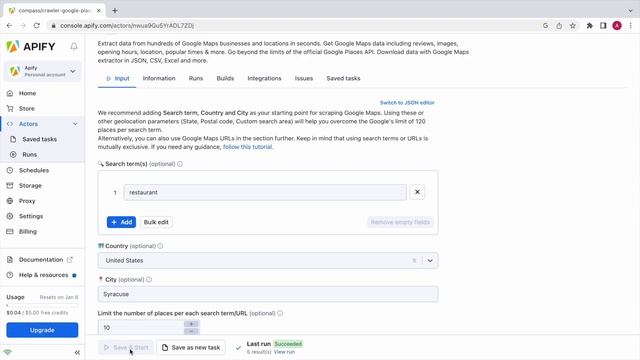Screen dimensions: 640x360
Task: Open the Schedules page
Action: tap(34, 170)
